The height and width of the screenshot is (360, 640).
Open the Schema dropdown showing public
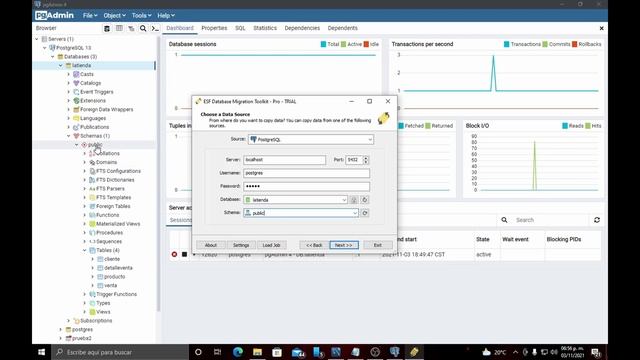(355, 213)
